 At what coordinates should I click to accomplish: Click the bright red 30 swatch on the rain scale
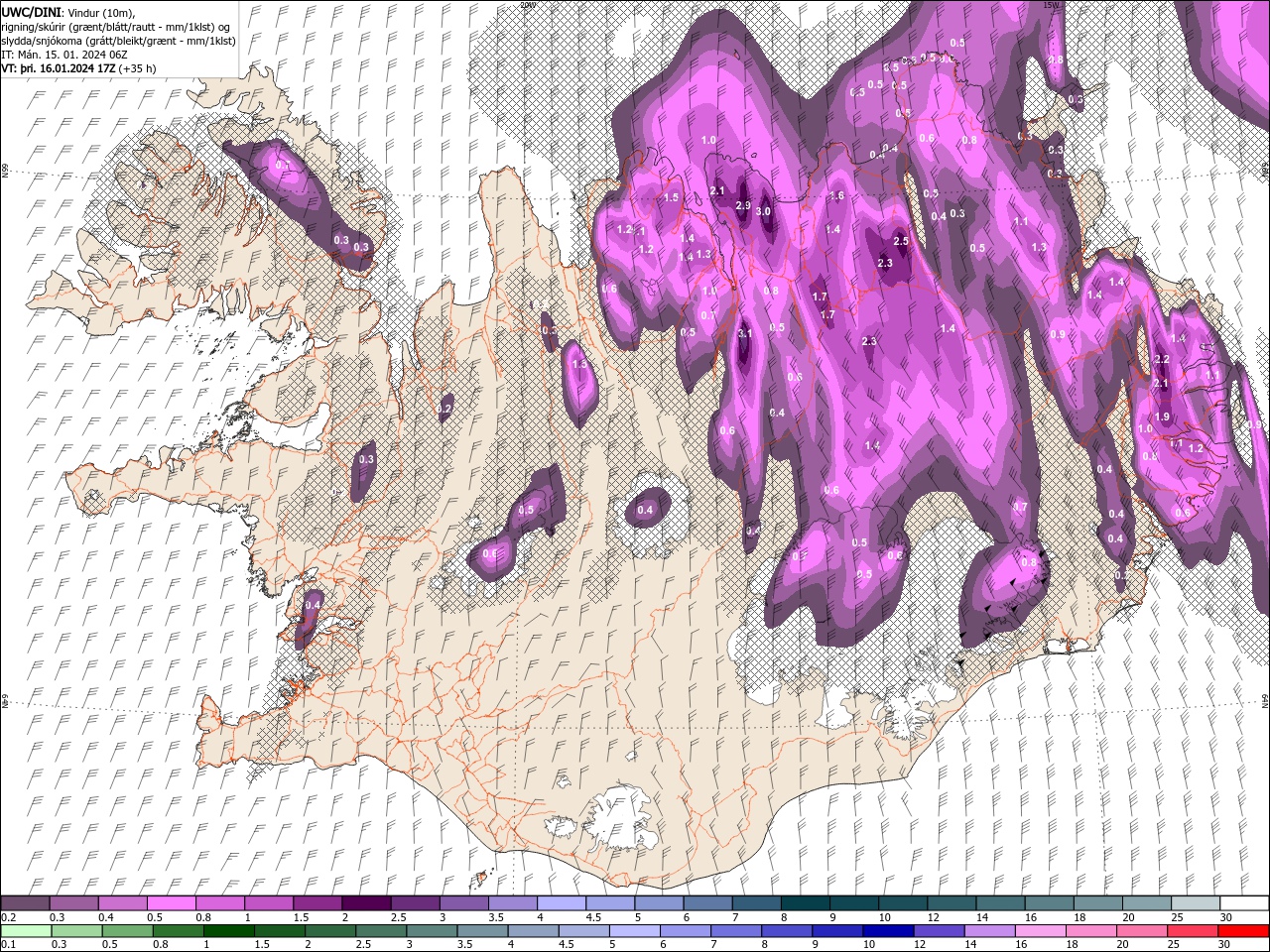pos(1243,931)
